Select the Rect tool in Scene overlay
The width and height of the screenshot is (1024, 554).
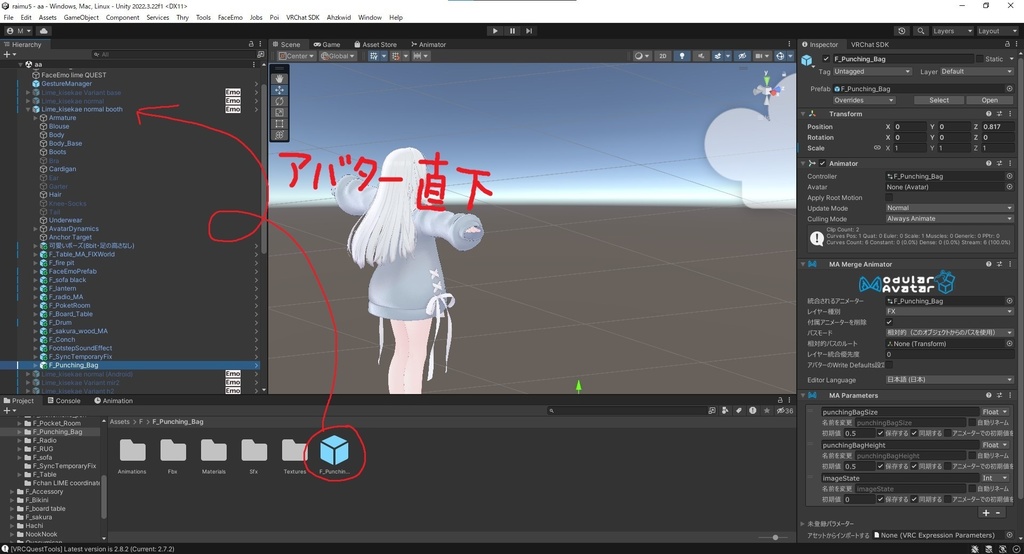(280, 123)
